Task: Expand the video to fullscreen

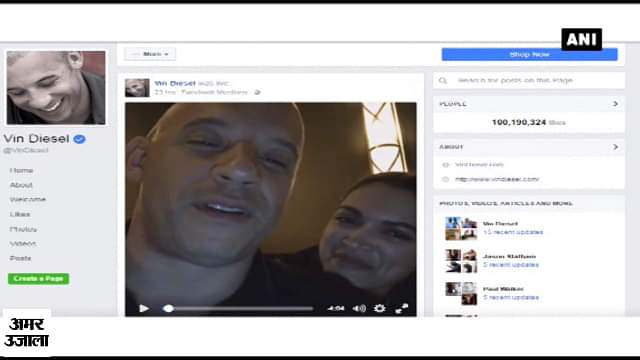Action: [402, 309]
